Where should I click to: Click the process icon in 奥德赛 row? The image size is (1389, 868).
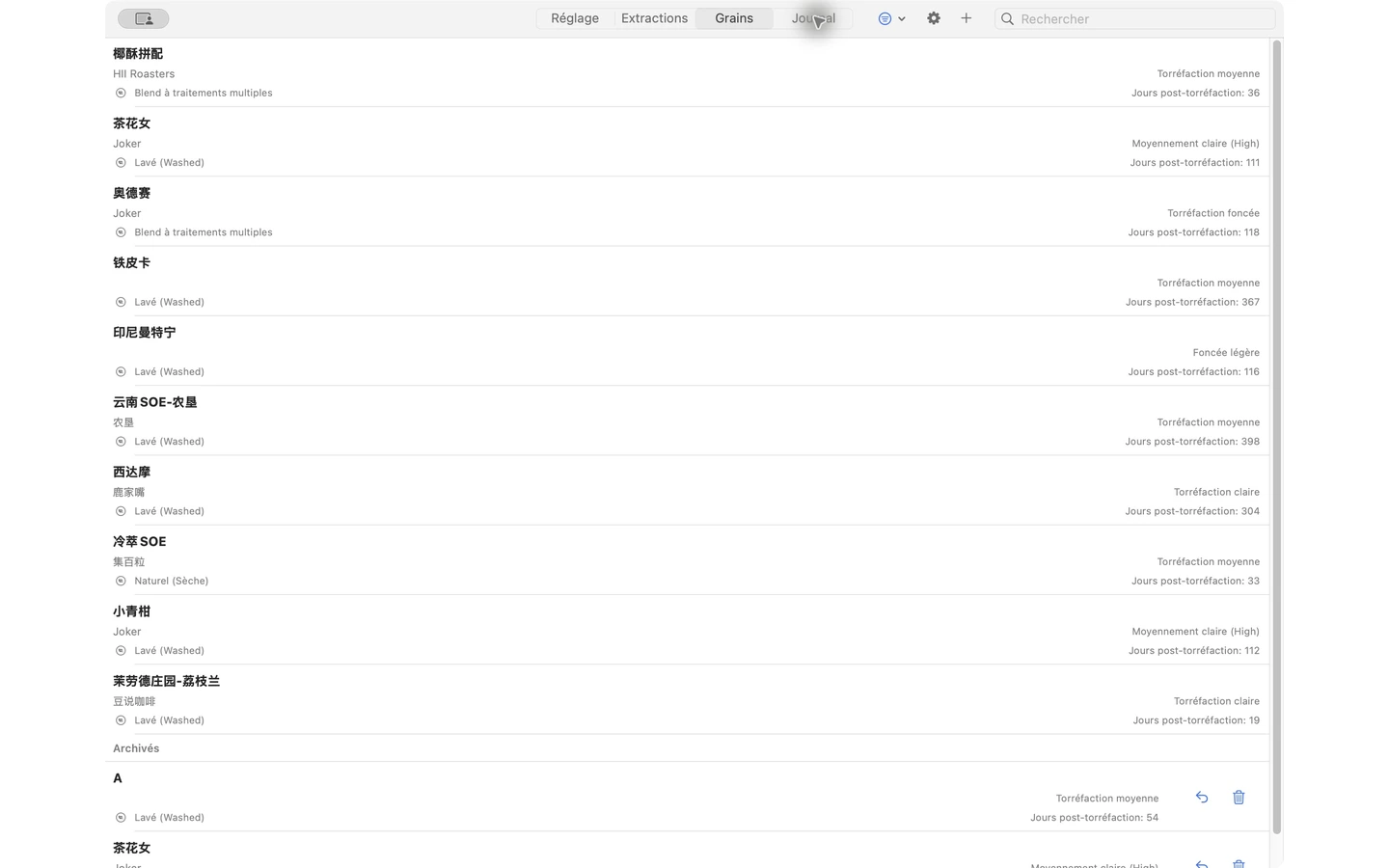121,232
